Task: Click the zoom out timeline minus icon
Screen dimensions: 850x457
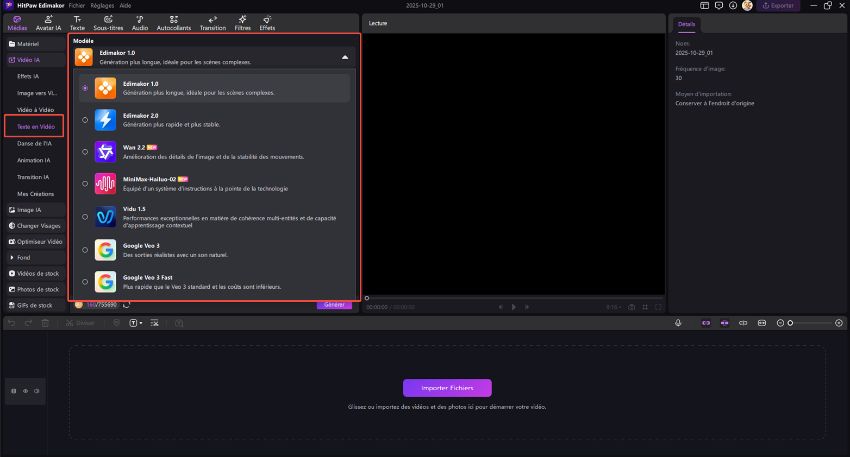Action: 780,323
